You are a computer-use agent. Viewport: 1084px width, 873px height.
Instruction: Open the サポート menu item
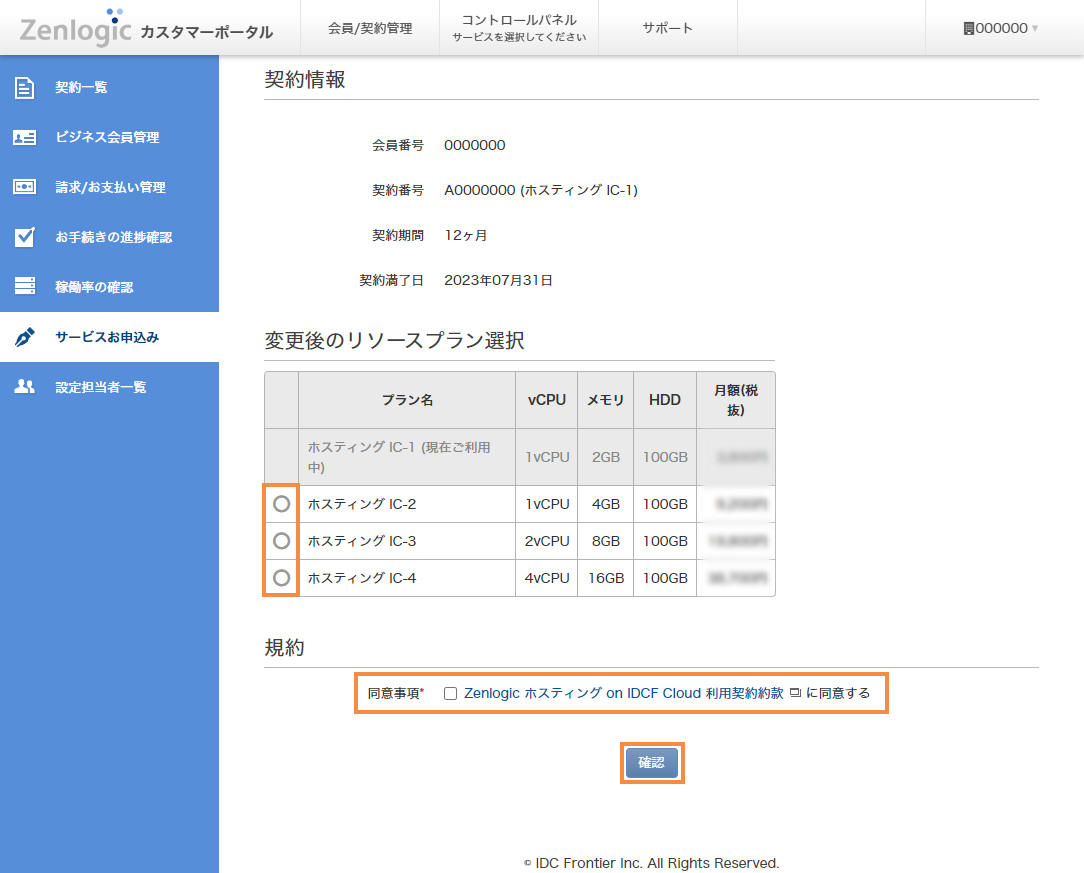[667, 28]
